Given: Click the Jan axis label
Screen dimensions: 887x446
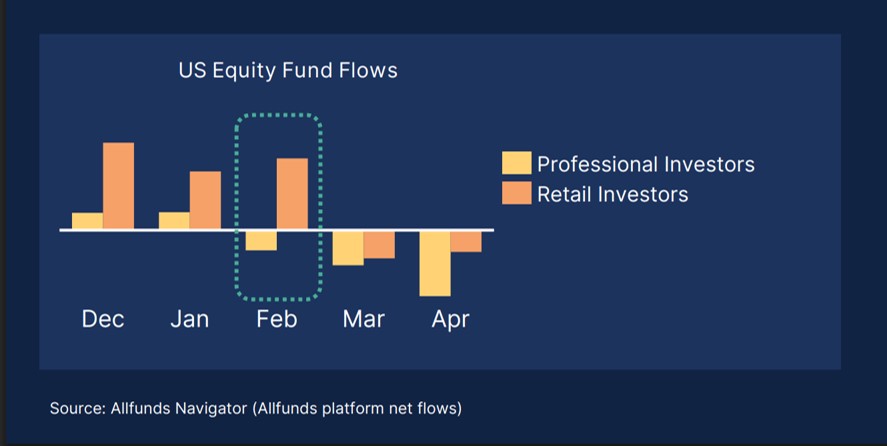Looking at the screenshot, I should (x=190, y=319).
